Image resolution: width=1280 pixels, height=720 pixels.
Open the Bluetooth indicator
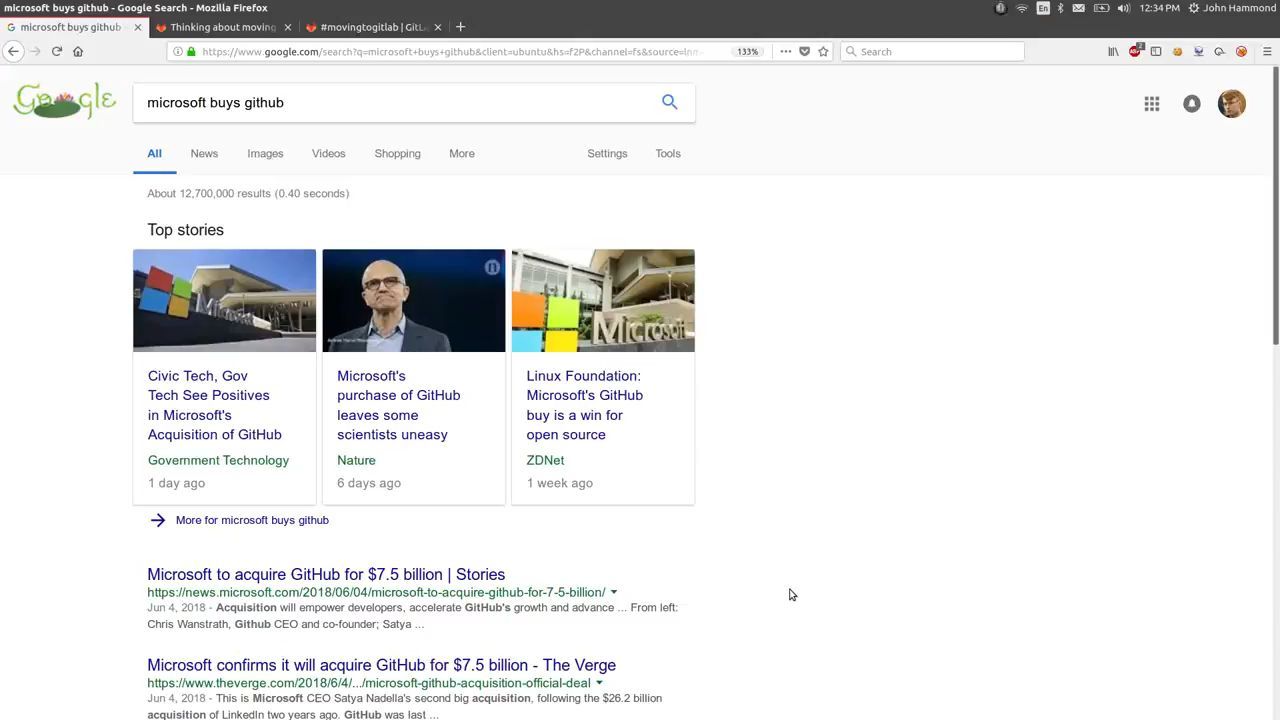tap(1061, 8)
